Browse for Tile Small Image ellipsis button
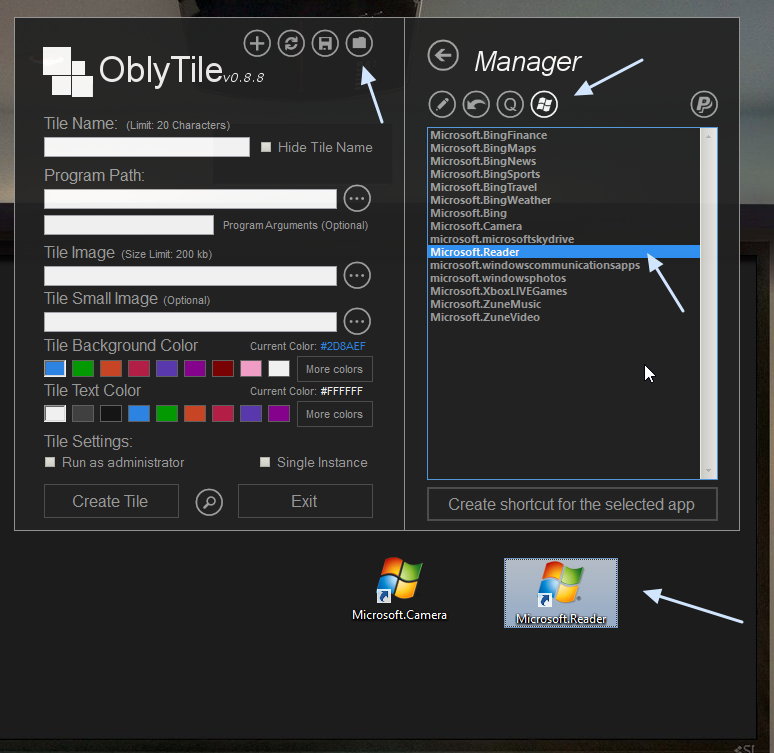Screen dimensions: 774x753 coord(357,321)
